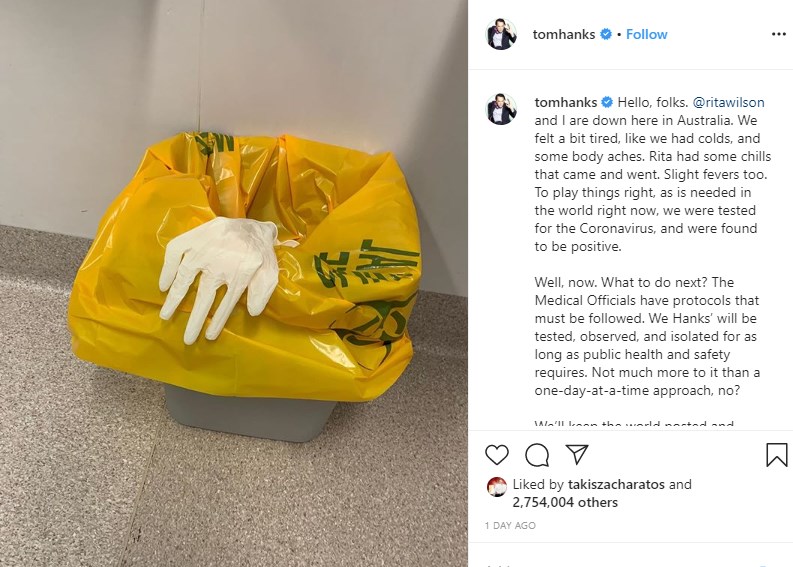Like the post with the heart icon
793x567 pixels.
tap(497, 454)
